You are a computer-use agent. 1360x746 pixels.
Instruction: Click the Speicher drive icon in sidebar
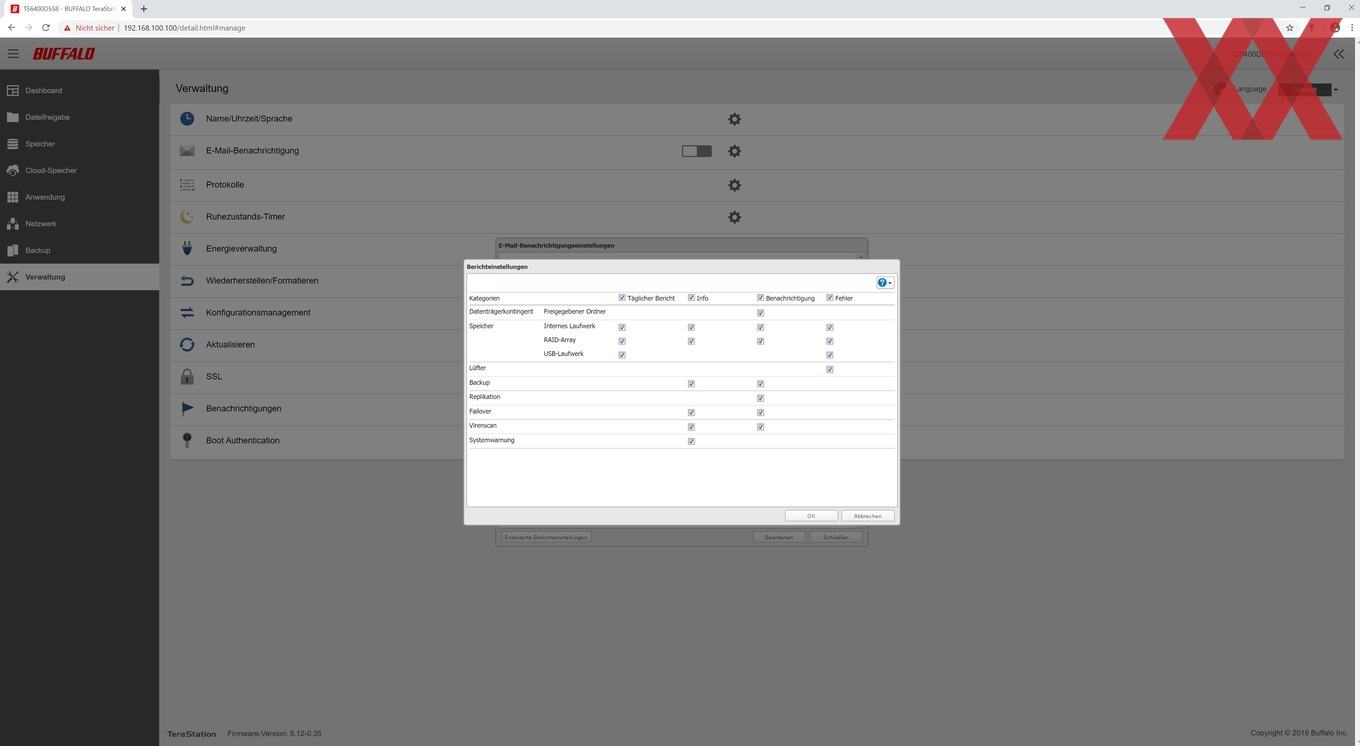[x=13, y=144]
